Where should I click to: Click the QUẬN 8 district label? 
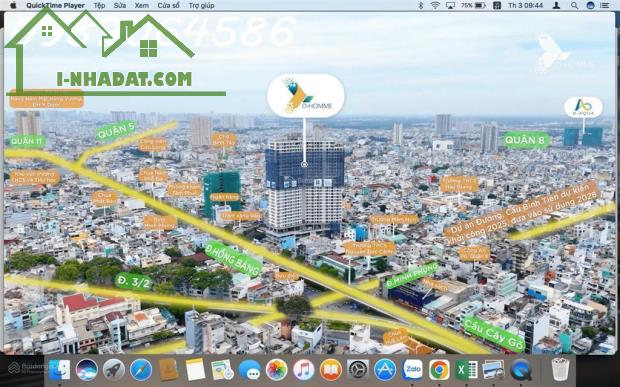coord(526,140)
